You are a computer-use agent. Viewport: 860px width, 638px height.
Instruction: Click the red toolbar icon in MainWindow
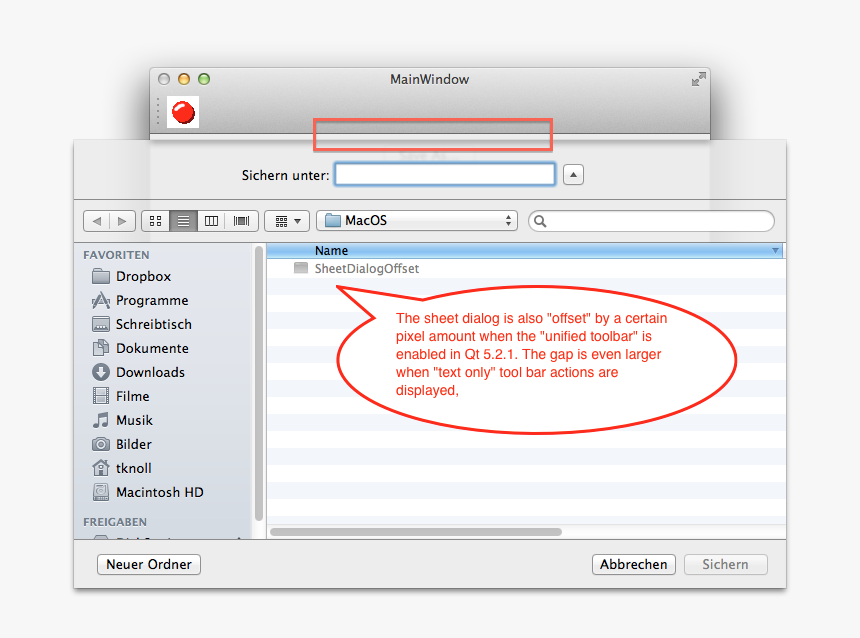click(x=183, y=113)
